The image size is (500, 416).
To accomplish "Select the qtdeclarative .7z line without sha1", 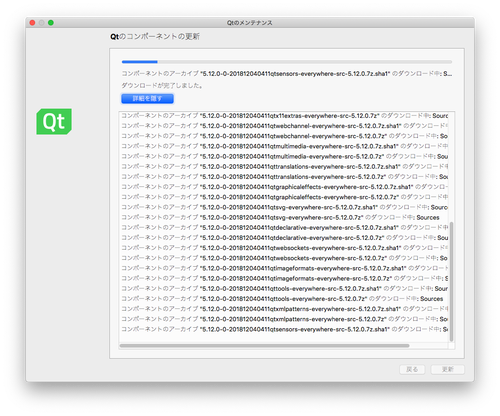I will [x=284, y=238].
